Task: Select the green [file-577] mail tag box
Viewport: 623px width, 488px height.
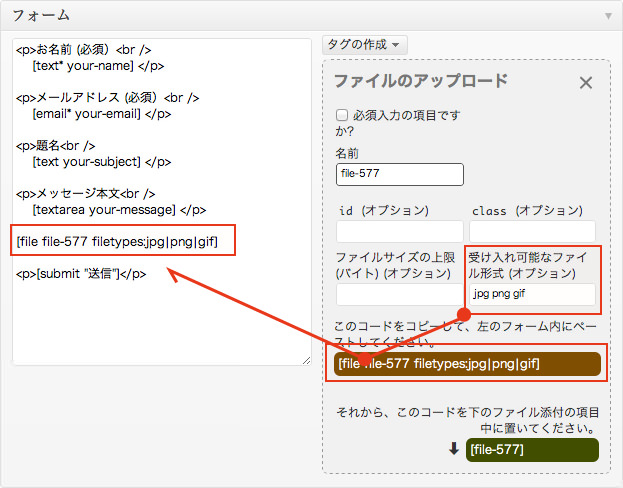Action: 532,450
